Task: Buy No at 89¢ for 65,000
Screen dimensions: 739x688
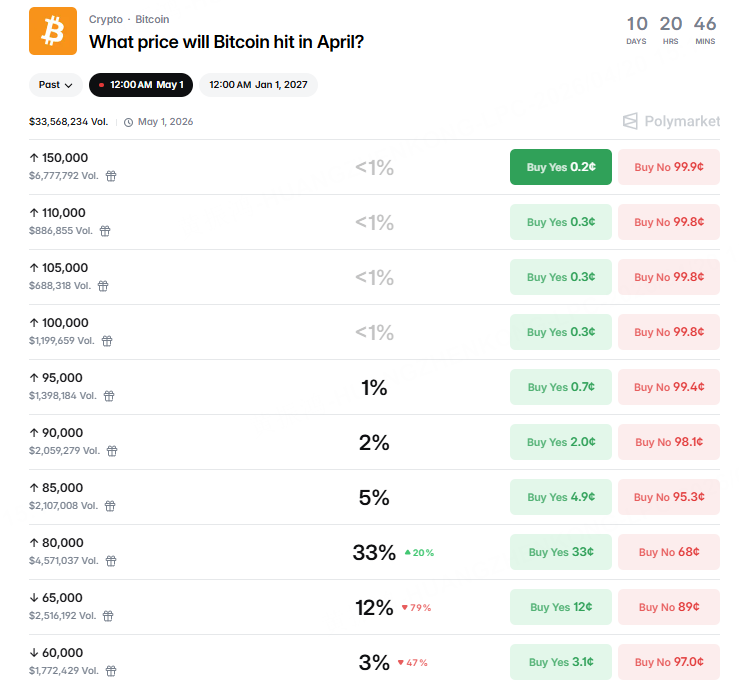Action: coord(668,607)
